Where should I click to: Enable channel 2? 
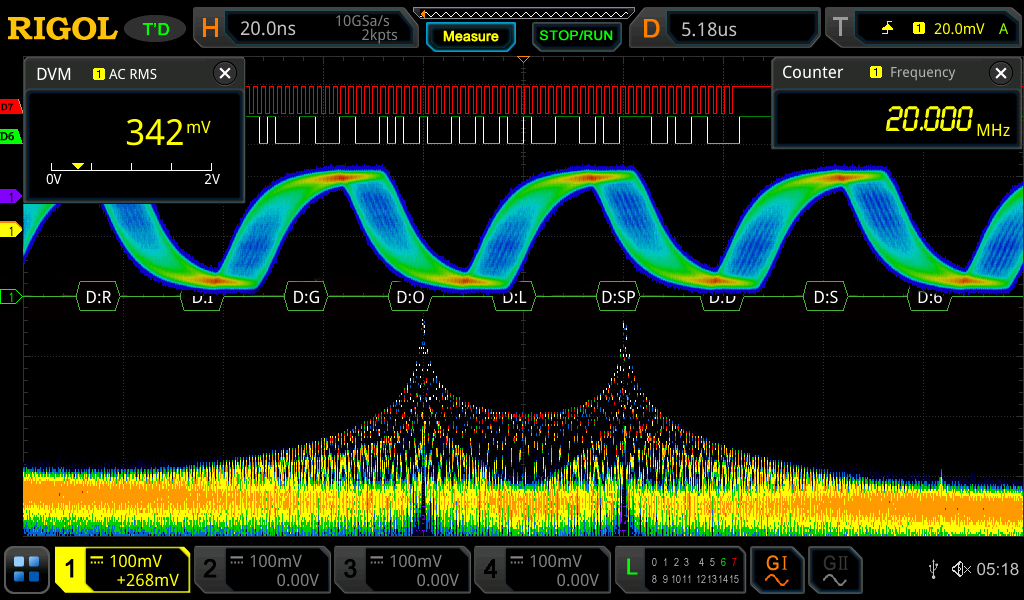point(261,570)
